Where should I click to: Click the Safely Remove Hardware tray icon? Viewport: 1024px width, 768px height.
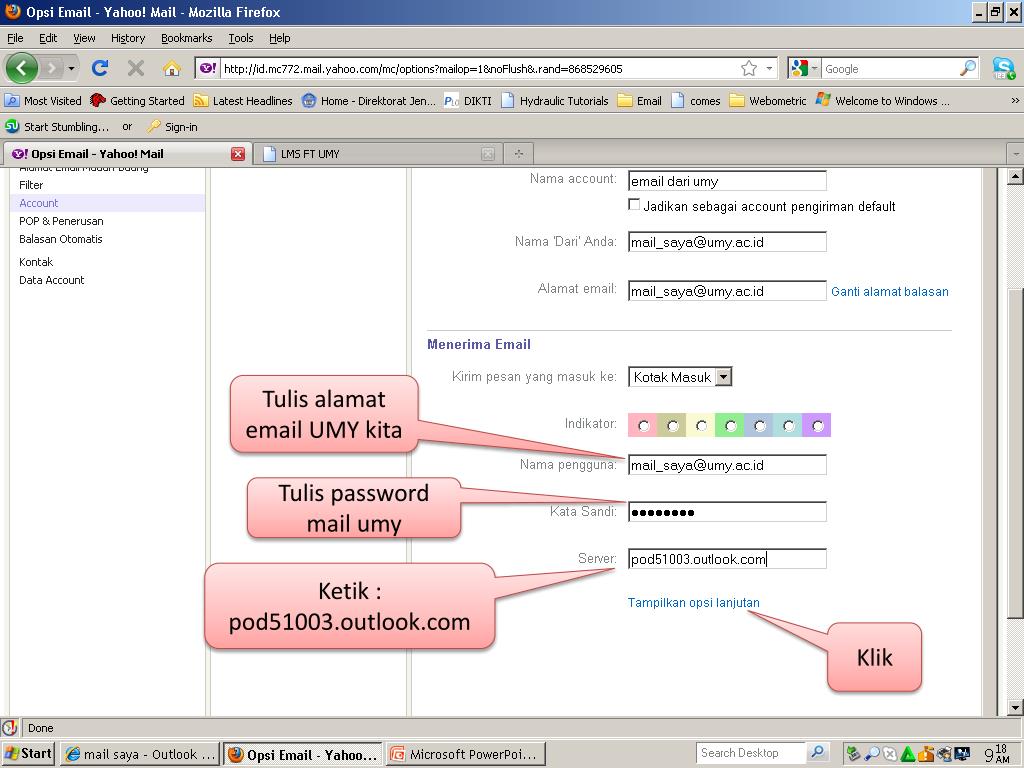[x=853, y=754]
